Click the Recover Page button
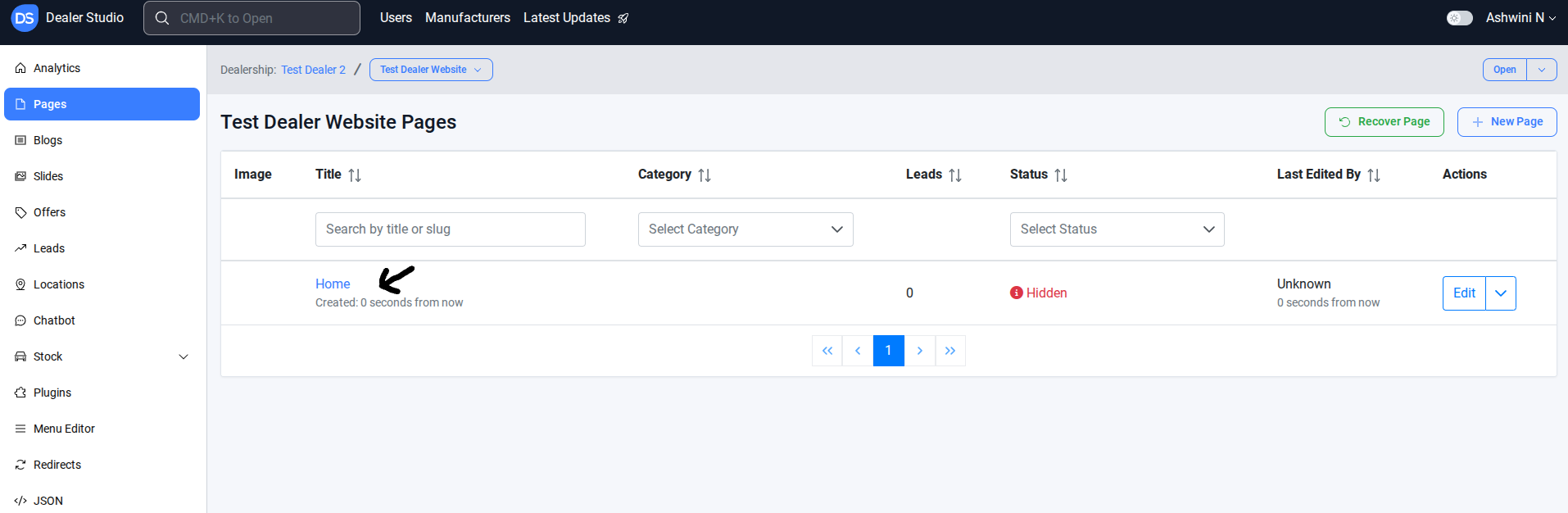 1384,122
